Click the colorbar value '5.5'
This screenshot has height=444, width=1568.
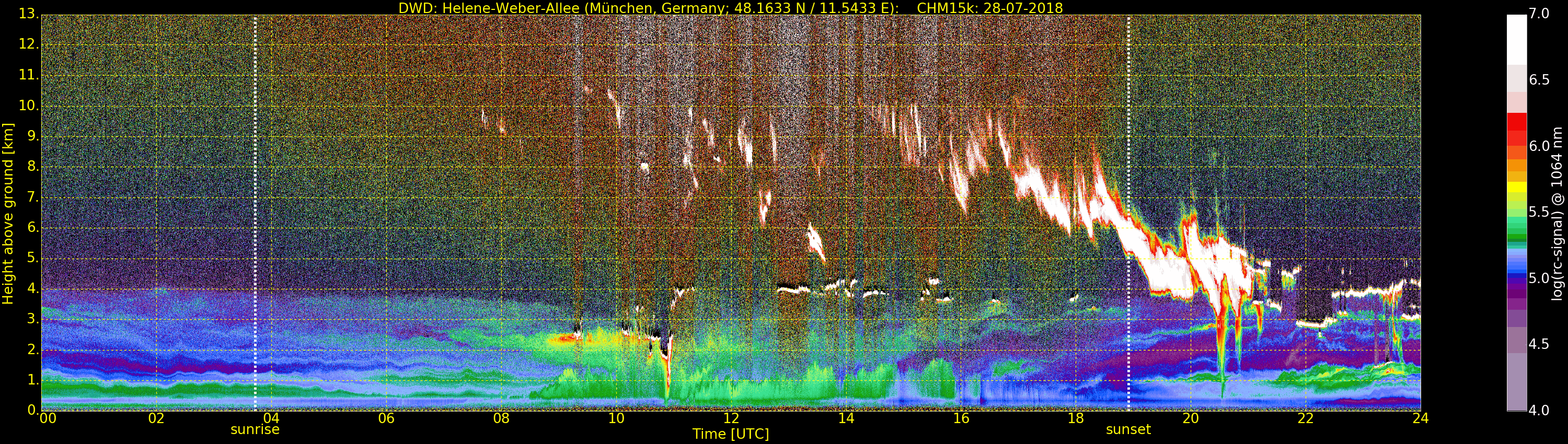1539,212
